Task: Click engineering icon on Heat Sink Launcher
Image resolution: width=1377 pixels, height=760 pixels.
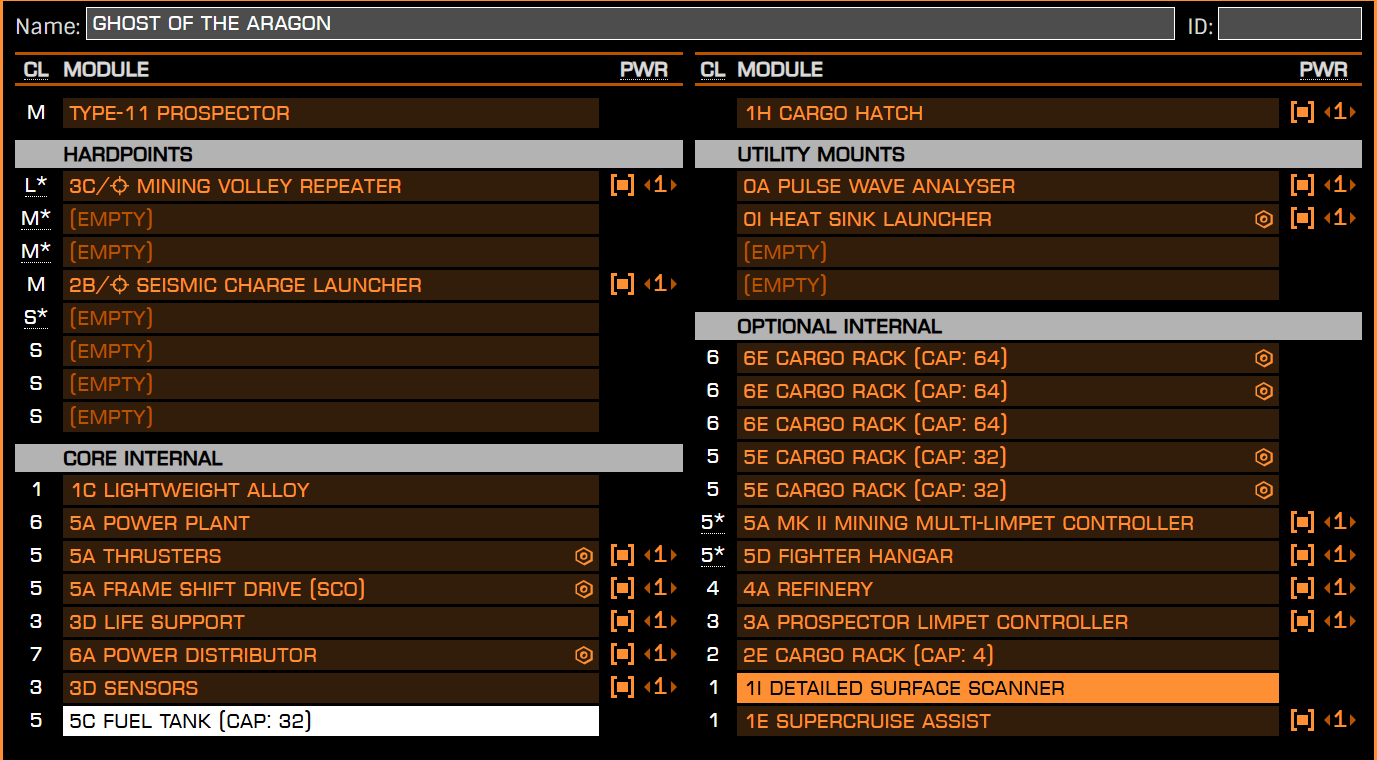Action: (x=1264, y=219)
